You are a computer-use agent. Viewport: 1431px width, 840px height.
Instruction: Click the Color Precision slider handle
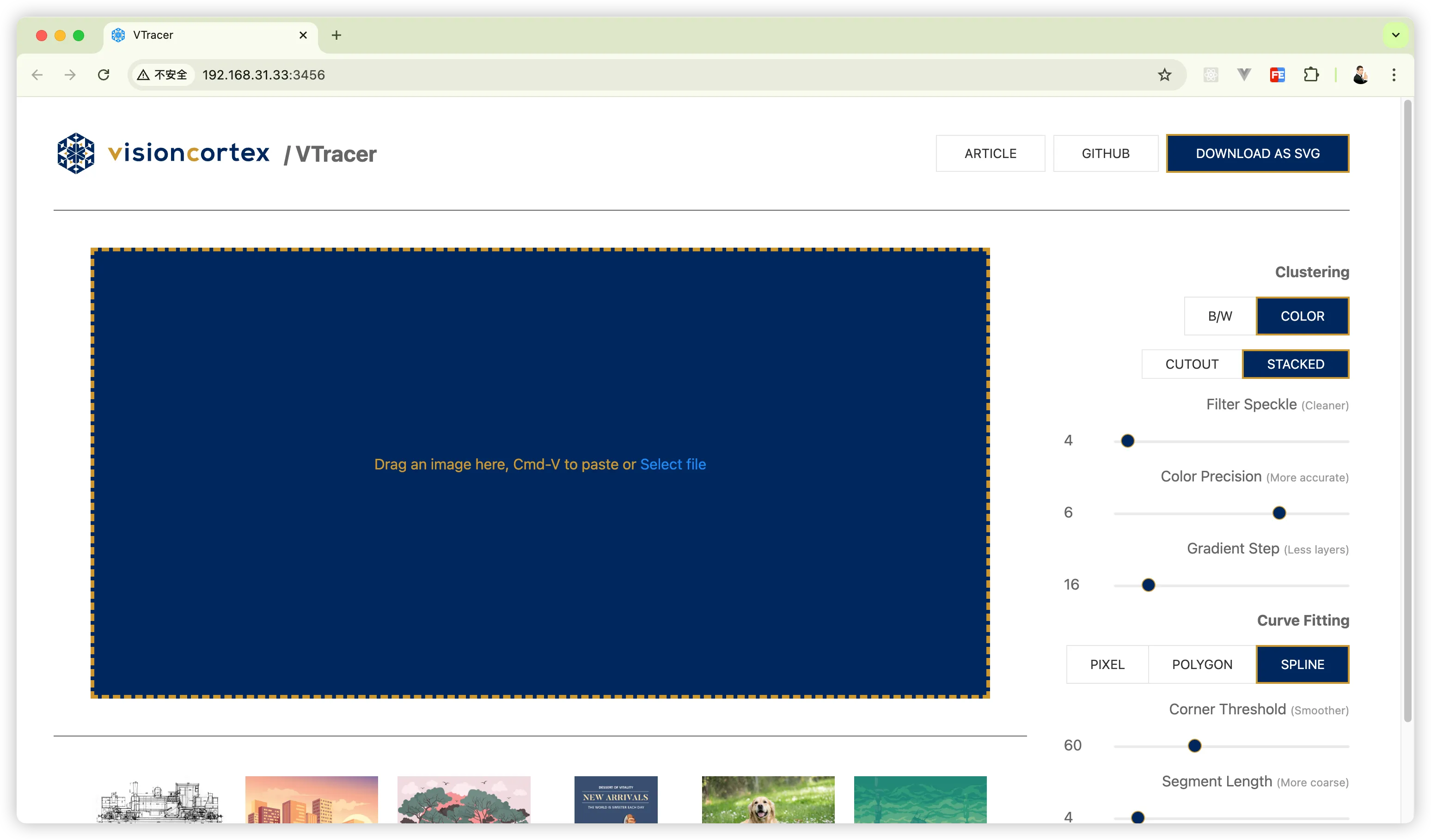1279,513
